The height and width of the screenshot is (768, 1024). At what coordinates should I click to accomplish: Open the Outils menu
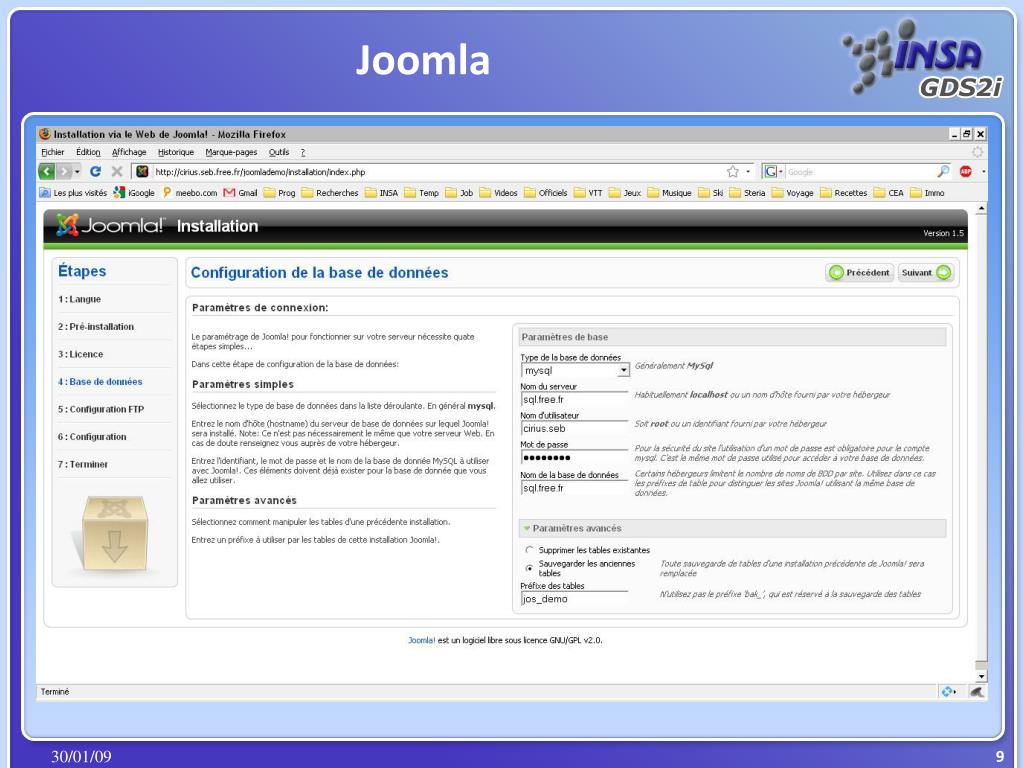tap(279, 152)
